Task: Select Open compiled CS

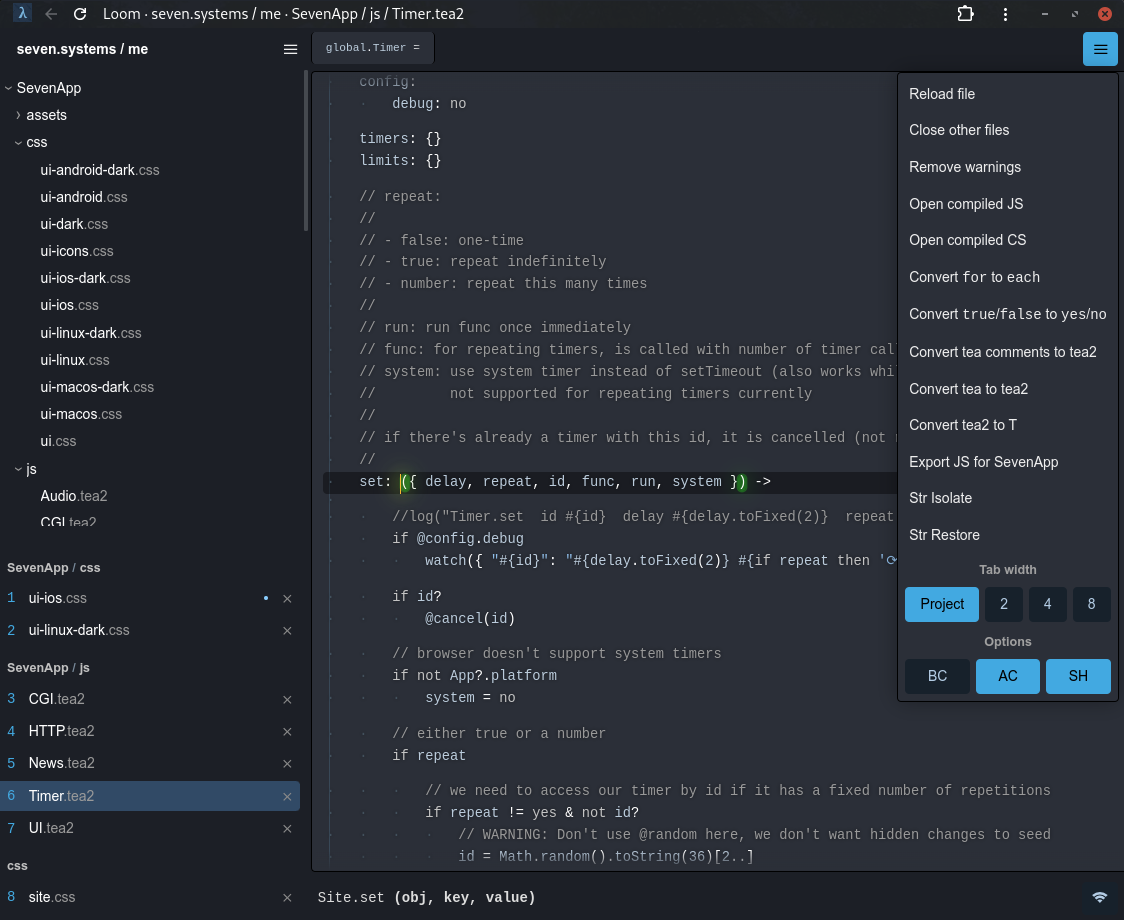Action: (x=1007, y=240)
